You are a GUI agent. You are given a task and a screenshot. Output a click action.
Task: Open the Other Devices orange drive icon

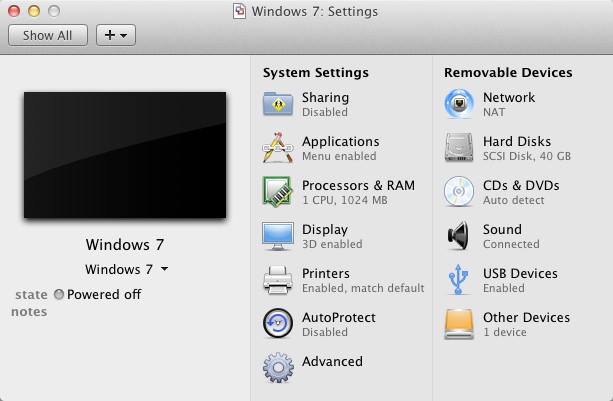click(x=459, y=324)
